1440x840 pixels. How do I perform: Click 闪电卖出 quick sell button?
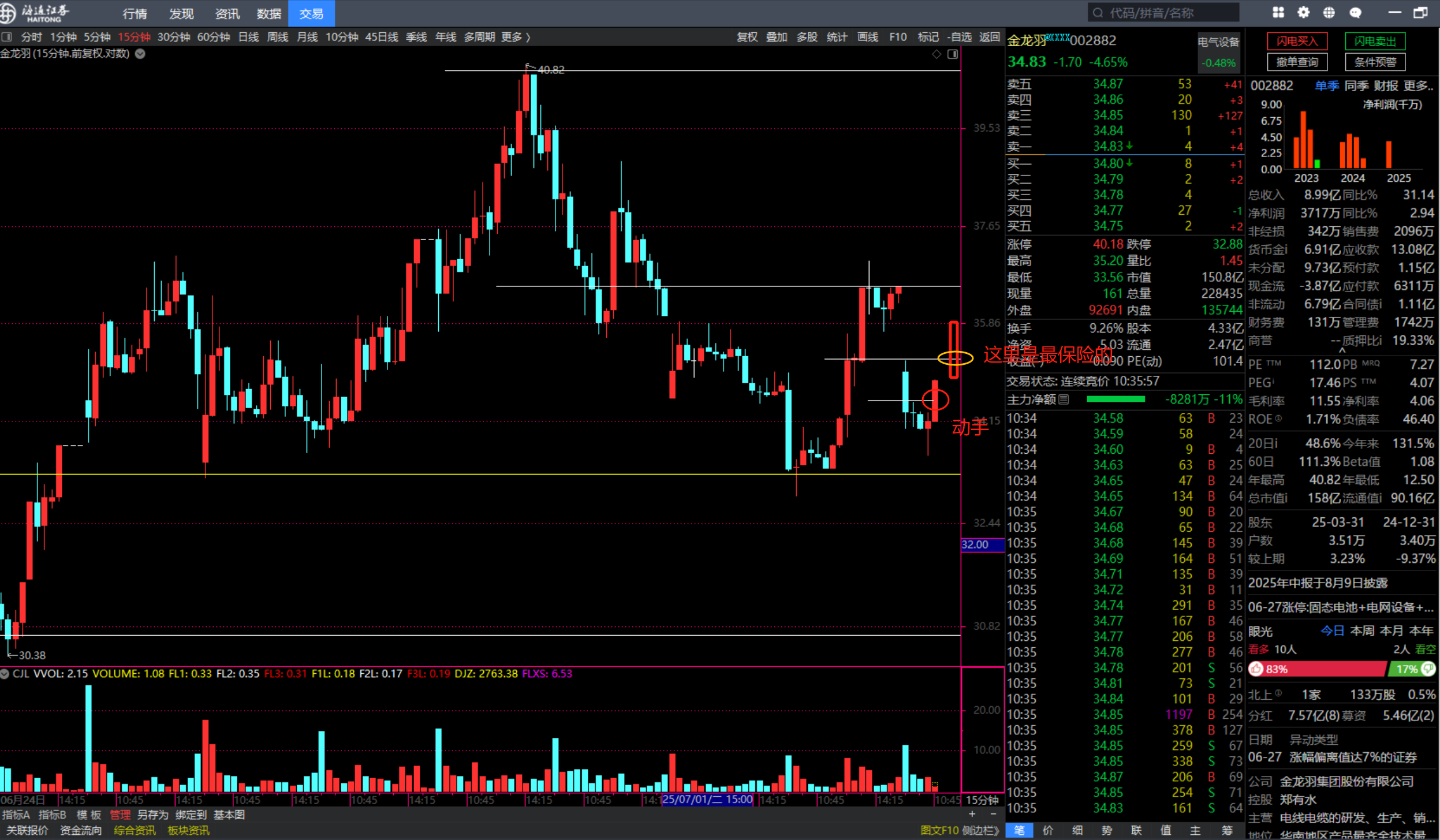1375,41
